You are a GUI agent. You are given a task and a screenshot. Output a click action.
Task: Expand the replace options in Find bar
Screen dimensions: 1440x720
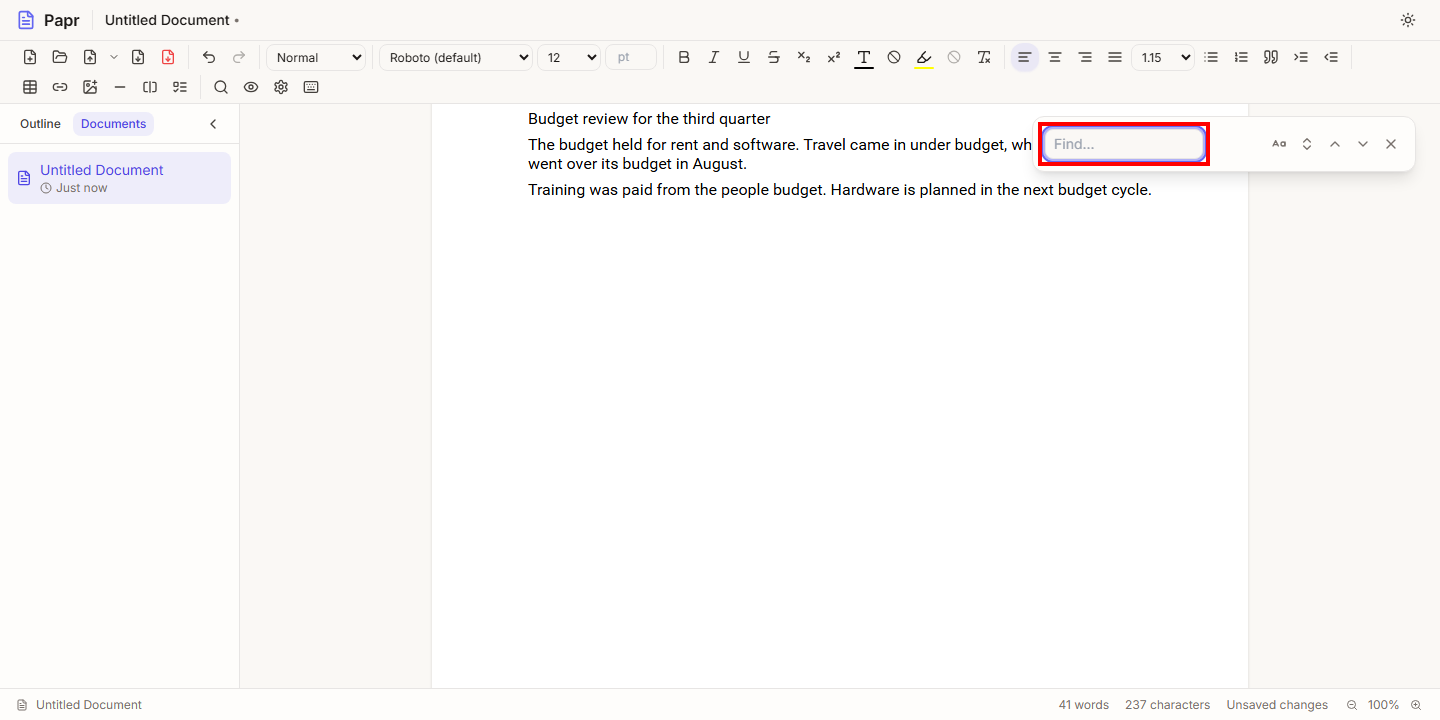[x=1307, y=144]
